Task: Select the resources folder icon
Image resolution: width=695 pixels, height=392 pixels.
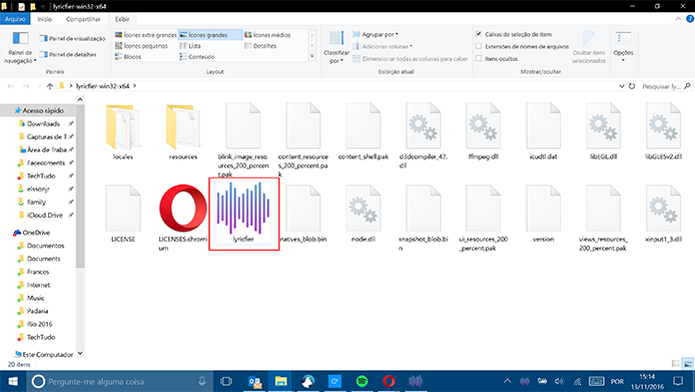Action: (183, 127)
